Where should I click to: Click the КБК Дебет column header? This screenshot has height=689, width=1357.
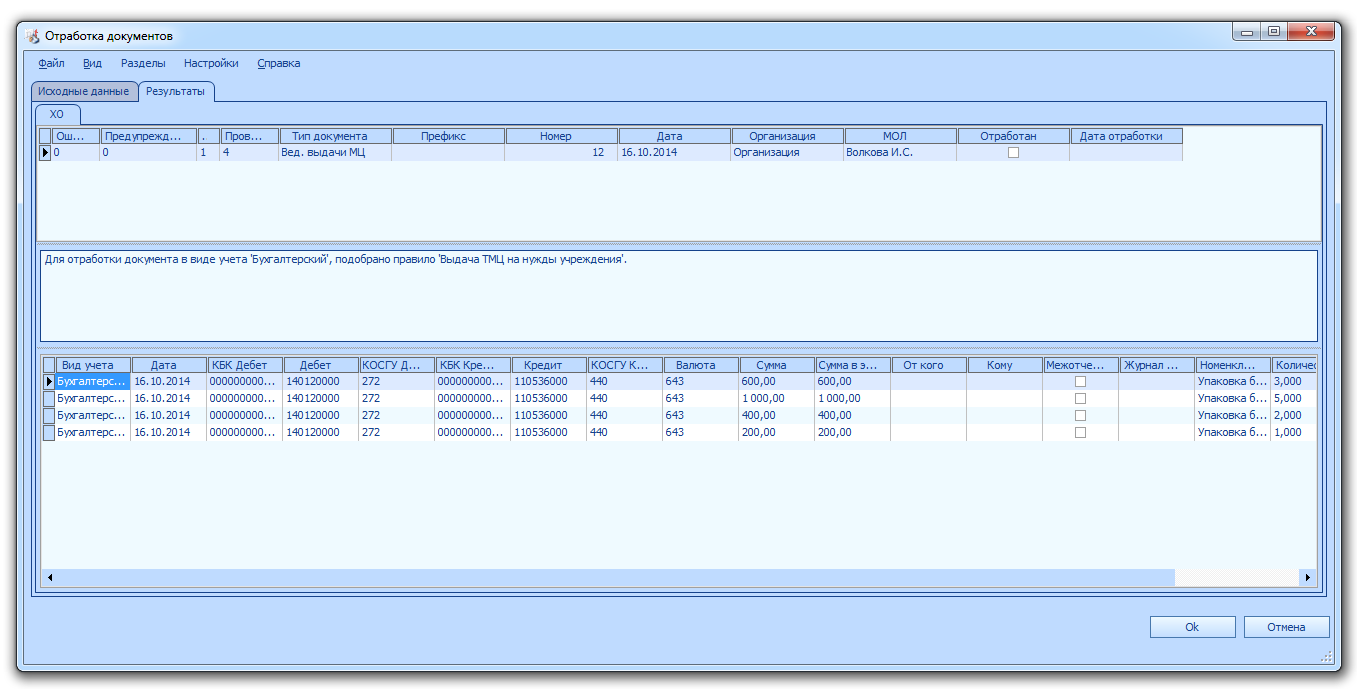point(245,365)
